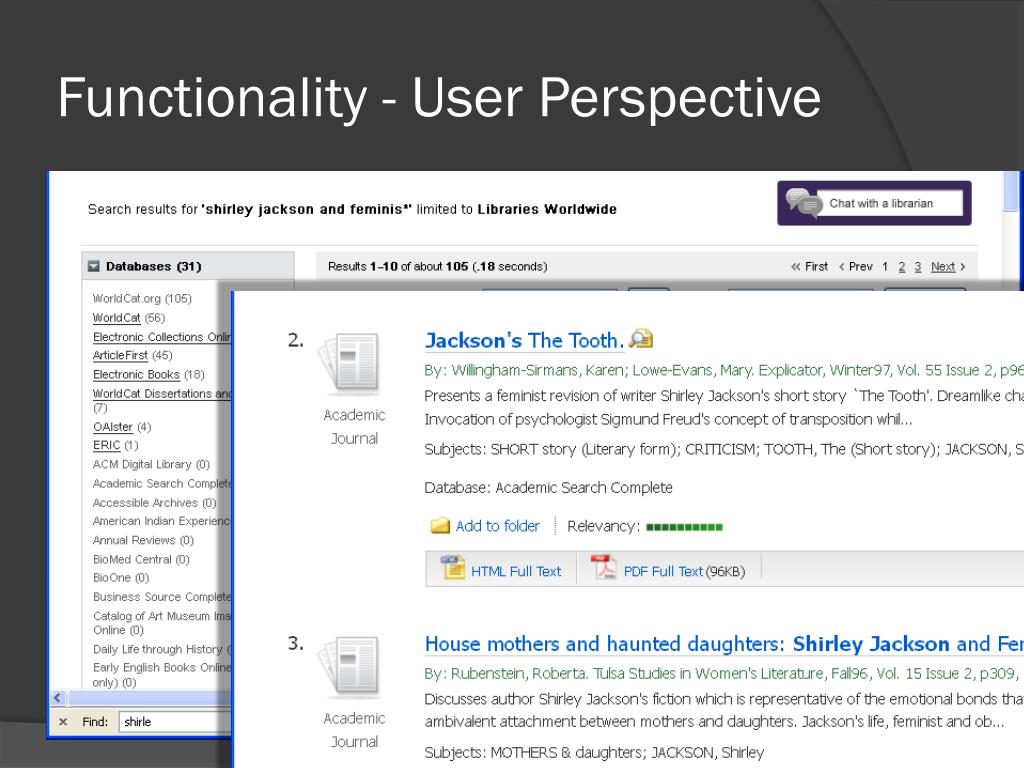This screenshot has width=1024, height=768.
Task: Click the left arrow on the horizontal scrollbar
Action: click(57, 697)
